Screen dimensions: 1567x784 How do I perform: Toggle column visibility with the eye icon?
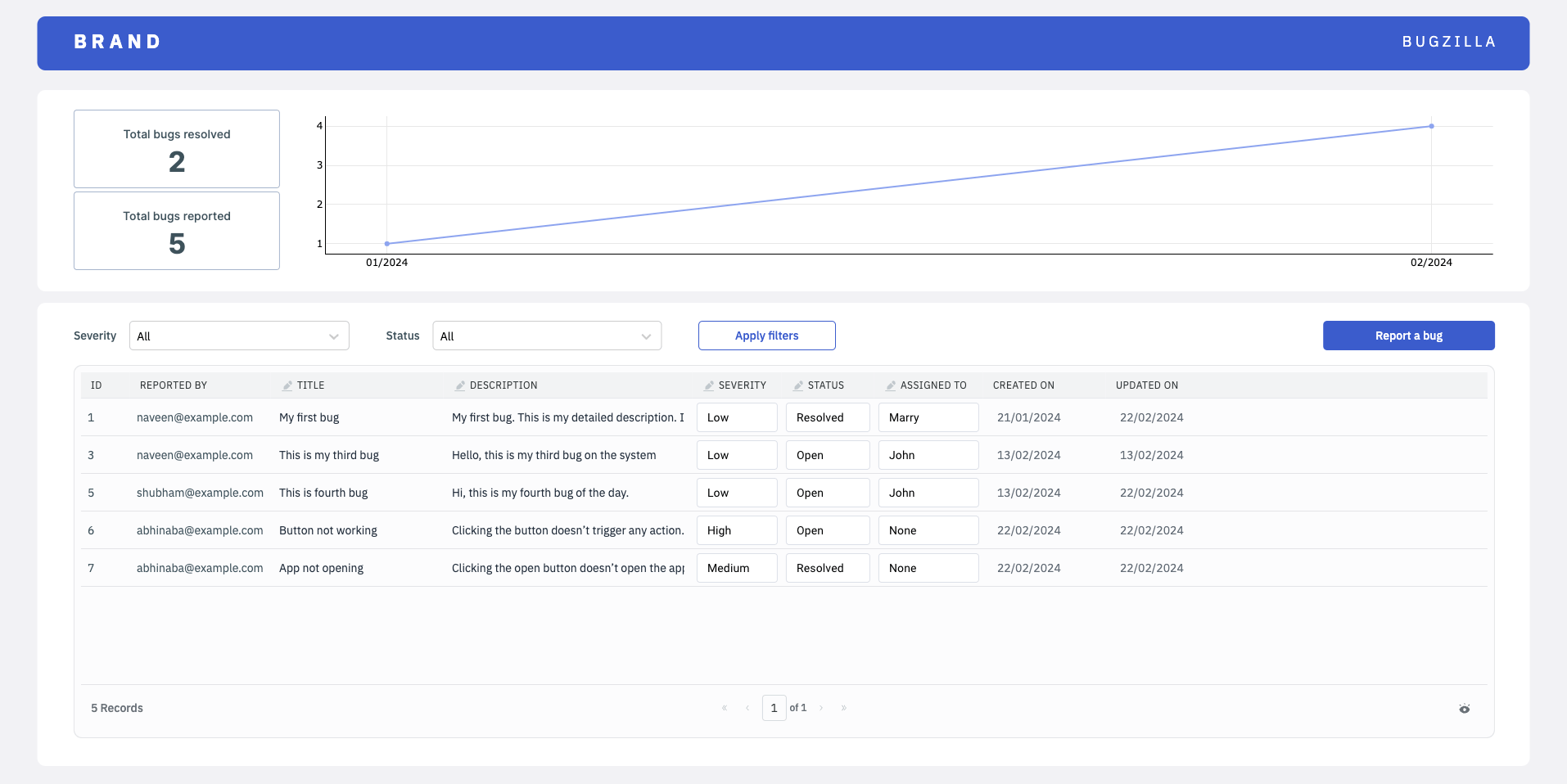point(1464,709)
